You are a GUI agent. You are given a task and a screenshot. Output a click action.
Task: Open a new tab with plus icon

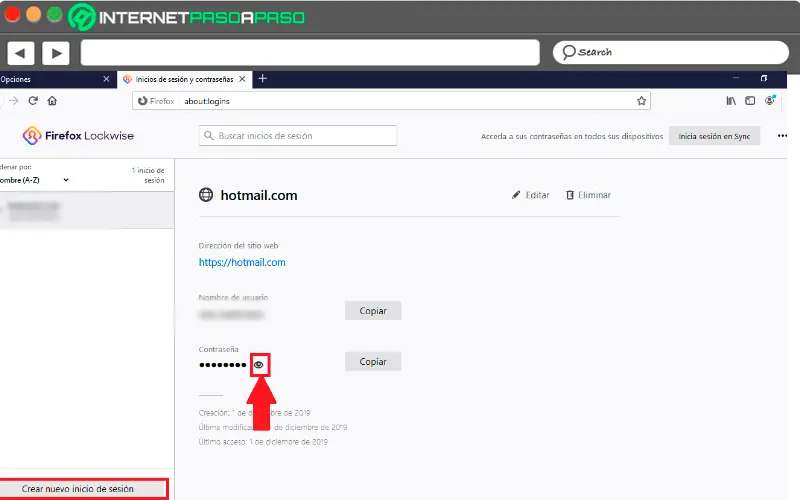pos(263,79)
